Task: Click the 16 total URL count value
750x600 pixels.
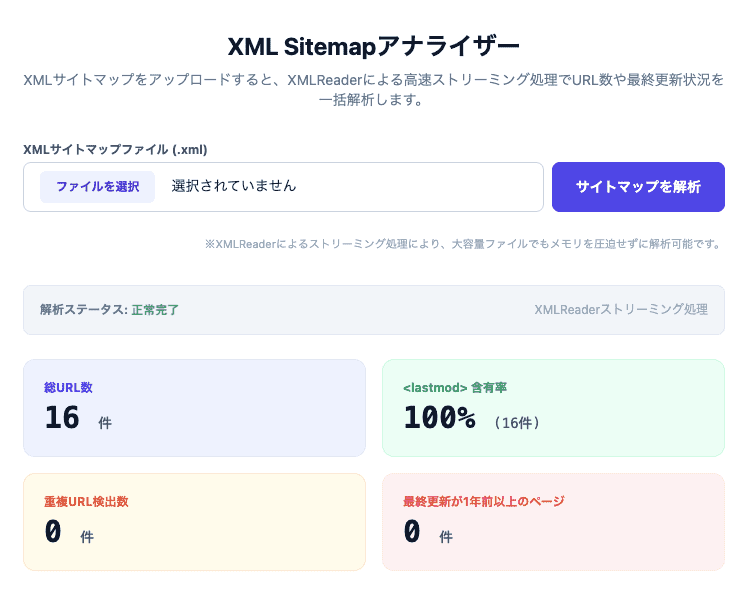Action: [62, 417]
